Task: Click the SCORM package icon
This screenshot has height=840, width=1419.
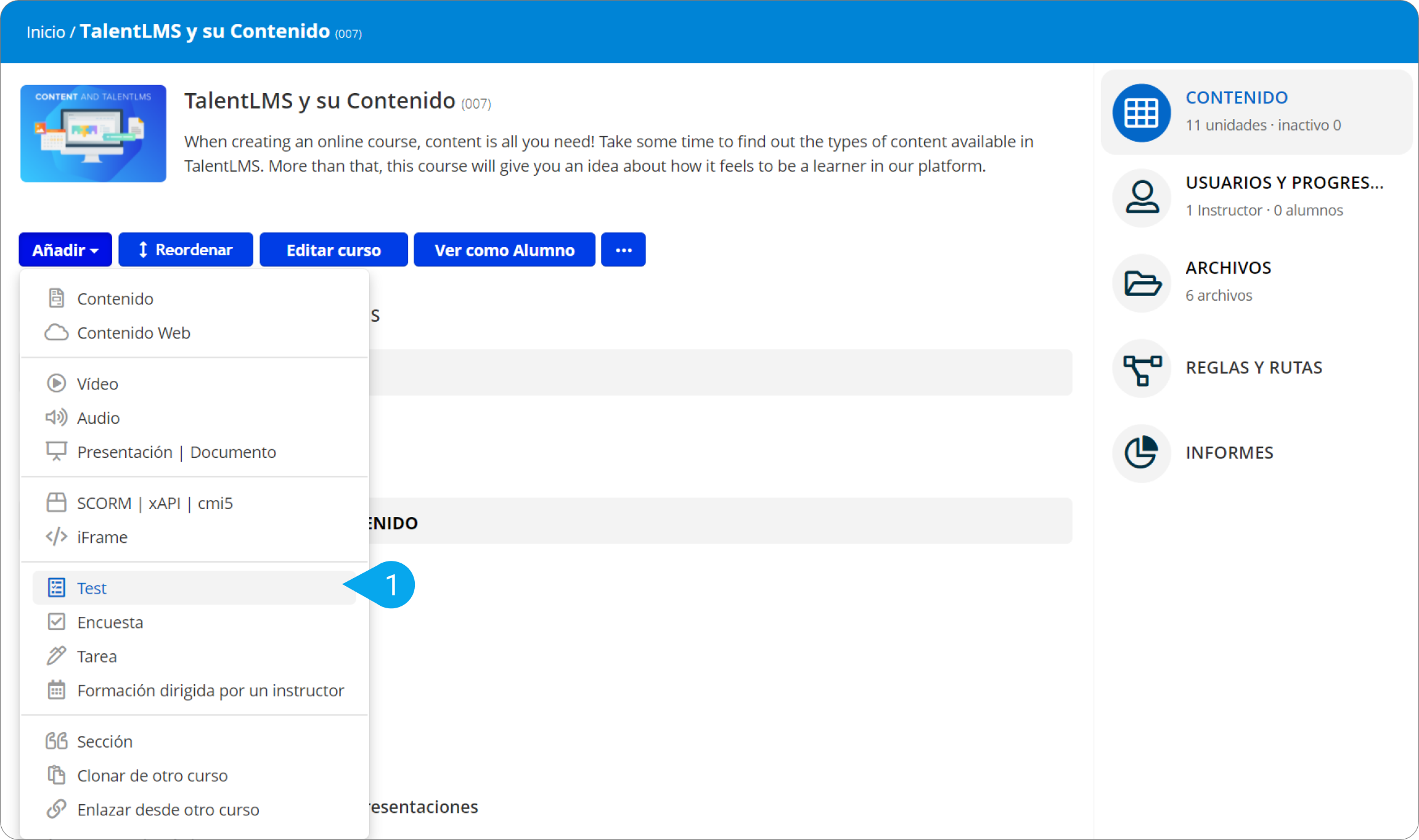Action: pos(56,503)
